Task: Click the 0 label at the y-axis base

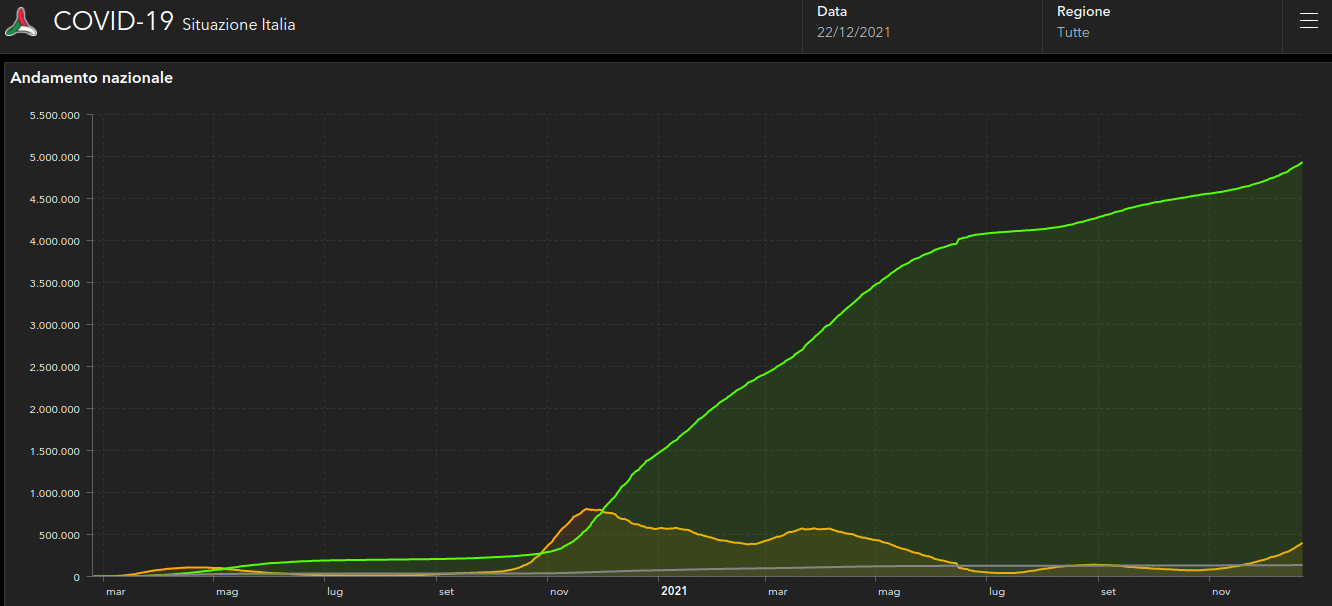Action: click(x=76, y=577)
